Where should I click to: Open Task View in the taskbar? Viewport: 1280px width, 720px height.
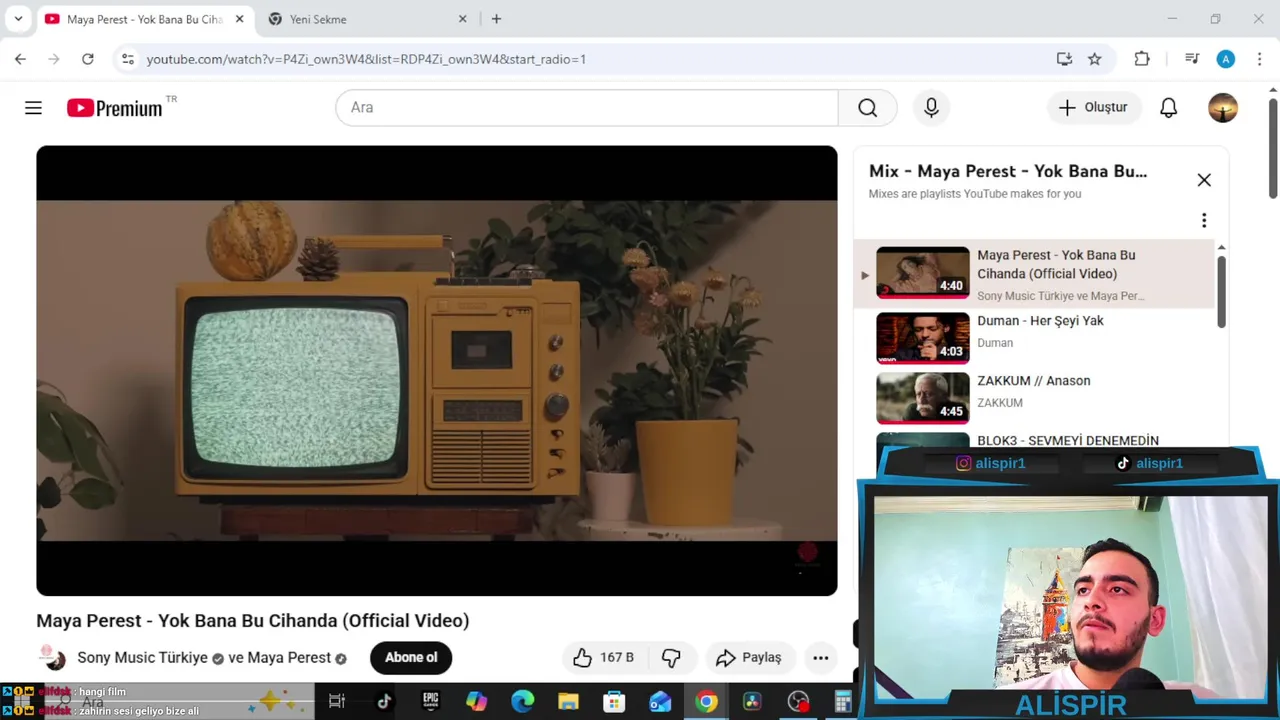click(337, 702)
